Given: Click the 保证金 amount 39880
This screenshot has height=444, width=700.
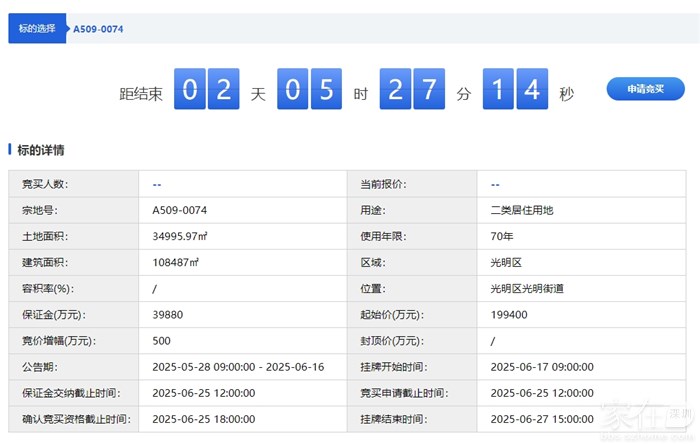Looking at the screenshot, I should coord(167,314).
